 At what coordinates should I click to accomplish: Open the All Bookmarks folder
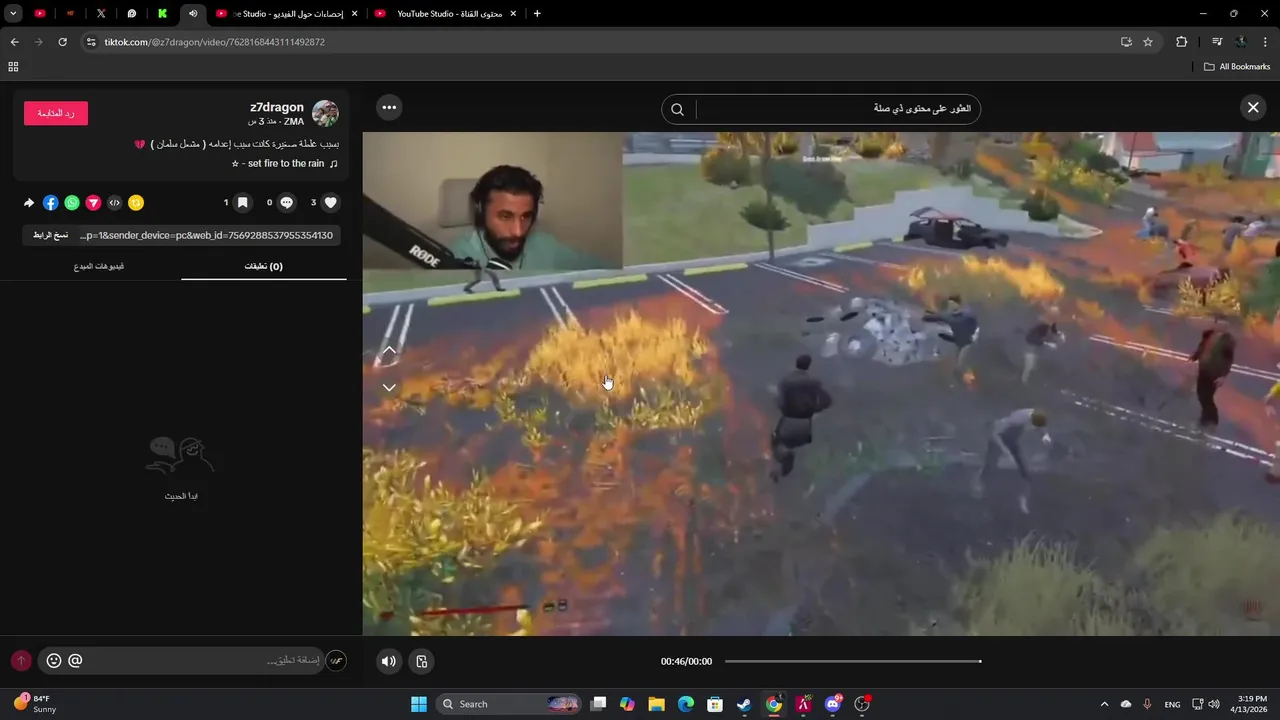[x=1237, y=67]
